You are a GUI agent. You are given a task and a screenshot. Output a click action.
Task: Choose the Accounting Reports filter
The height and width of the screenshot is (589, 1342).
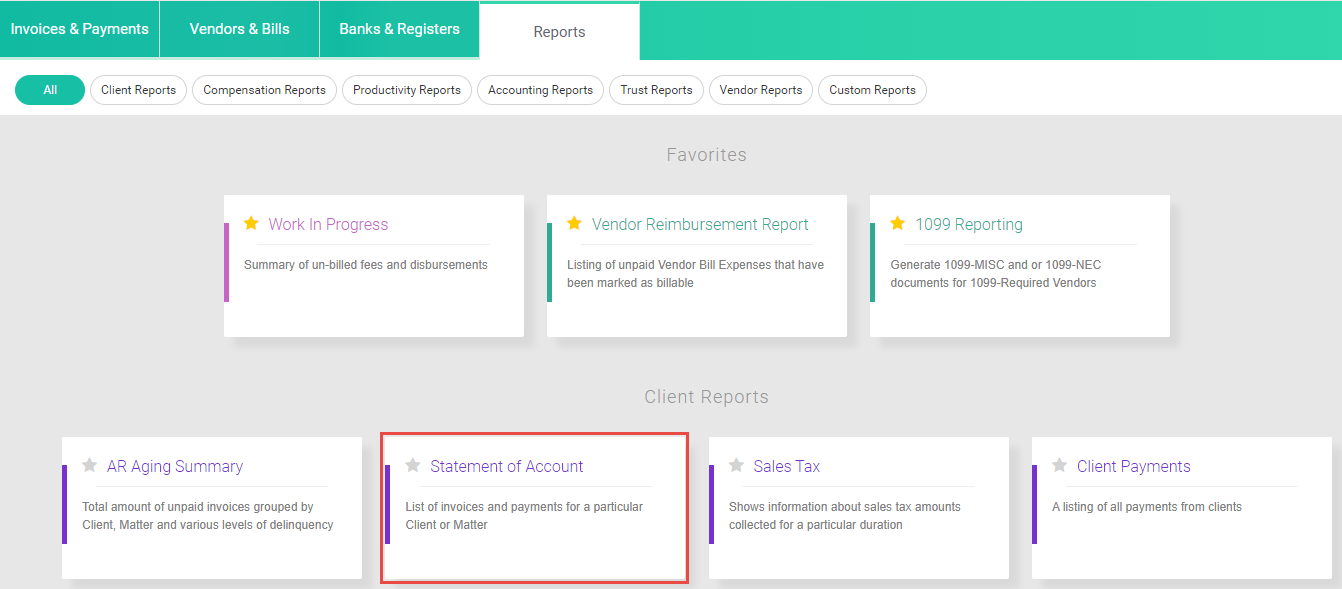click(x=541, y=90)
